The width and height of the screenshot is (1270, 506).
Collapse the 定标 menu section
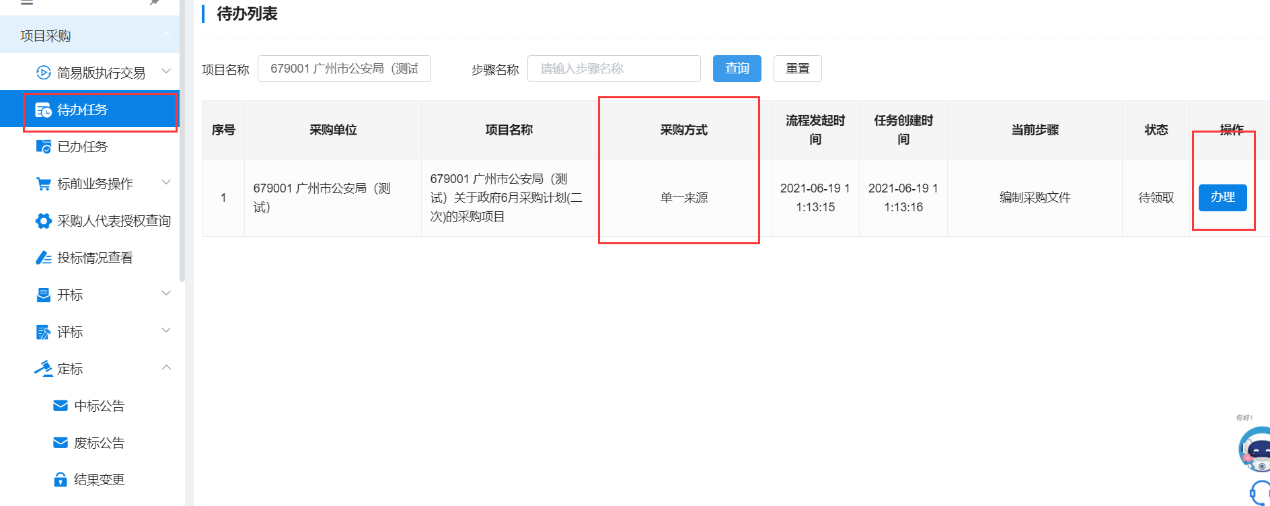(x=166, y=368)
